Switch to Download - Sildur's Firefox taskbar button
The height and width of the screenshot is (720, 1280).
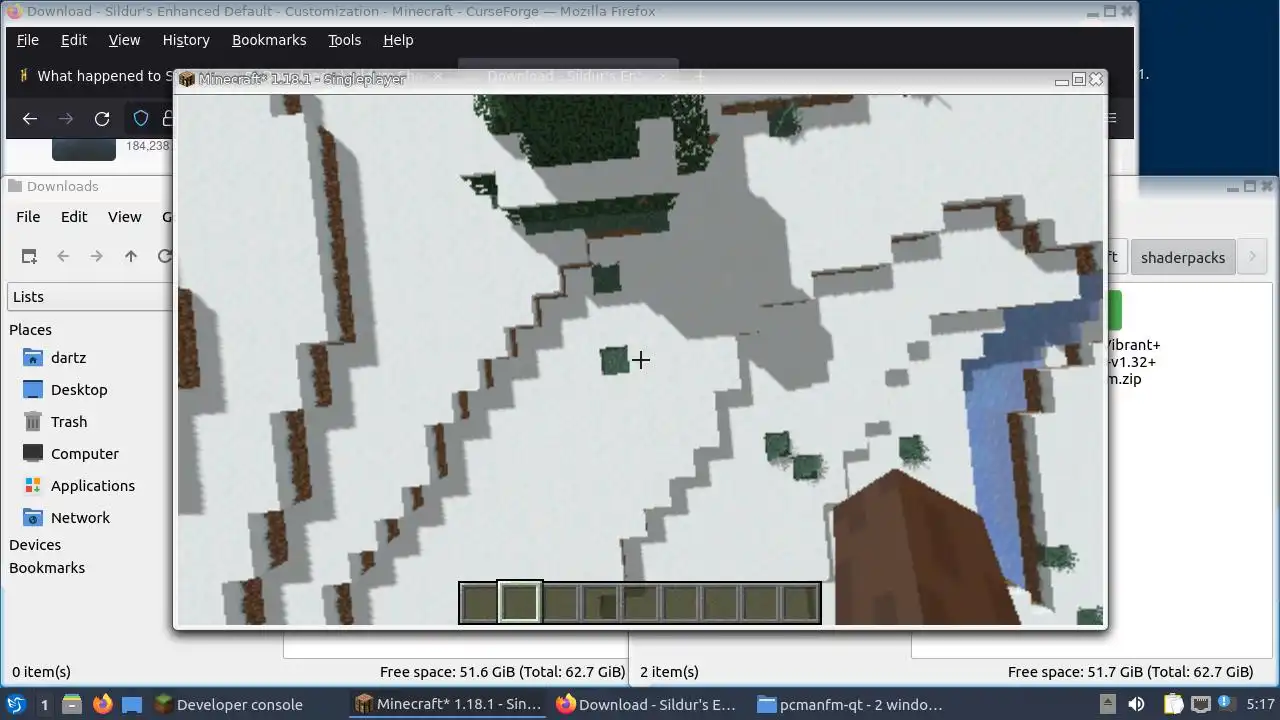coord(647,704)
